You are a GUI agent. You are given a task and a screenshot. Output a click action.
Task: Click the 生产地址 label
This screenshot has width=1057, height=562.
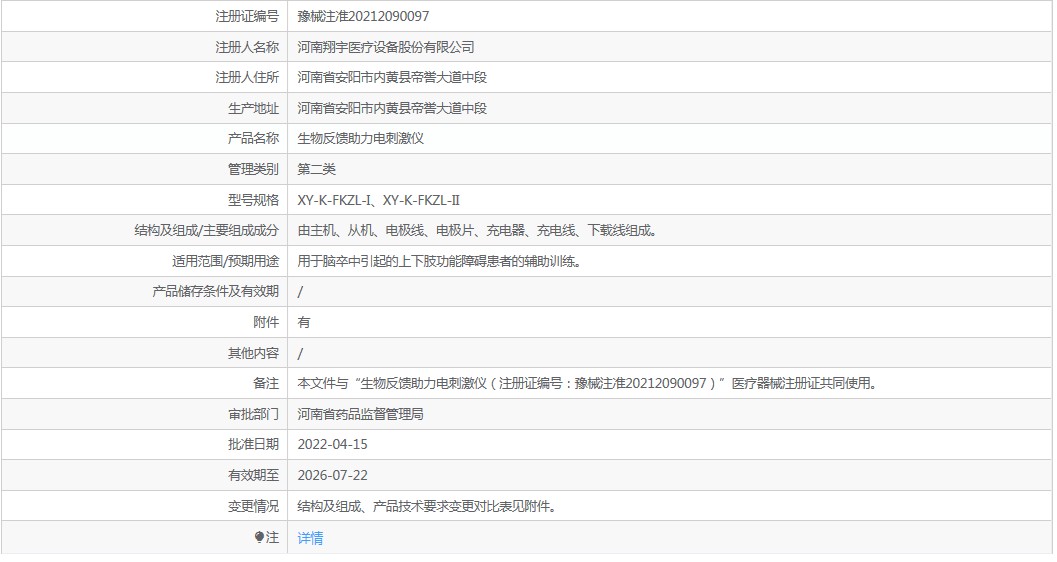[x=253, y=108]
